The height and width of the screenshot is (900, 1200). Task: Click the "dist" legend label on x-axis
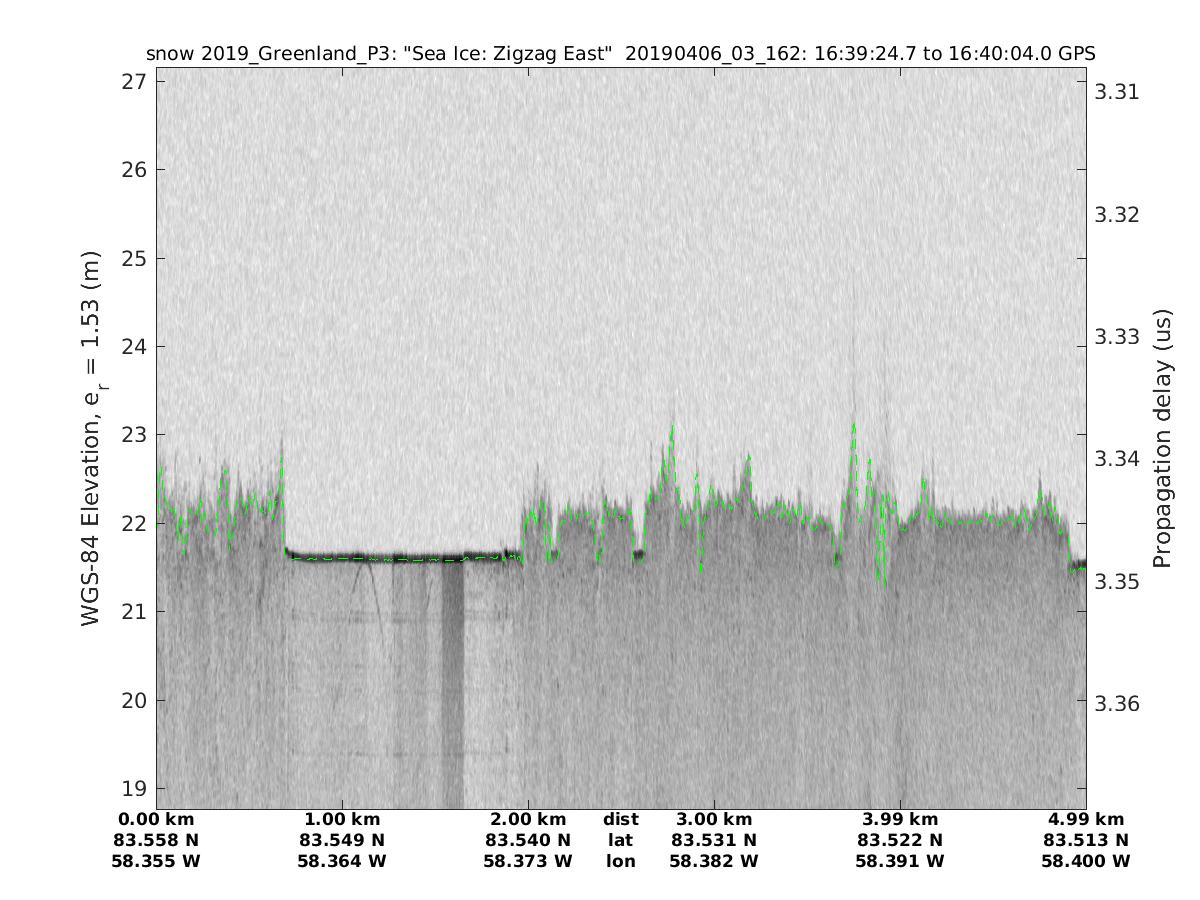[620, 820]
